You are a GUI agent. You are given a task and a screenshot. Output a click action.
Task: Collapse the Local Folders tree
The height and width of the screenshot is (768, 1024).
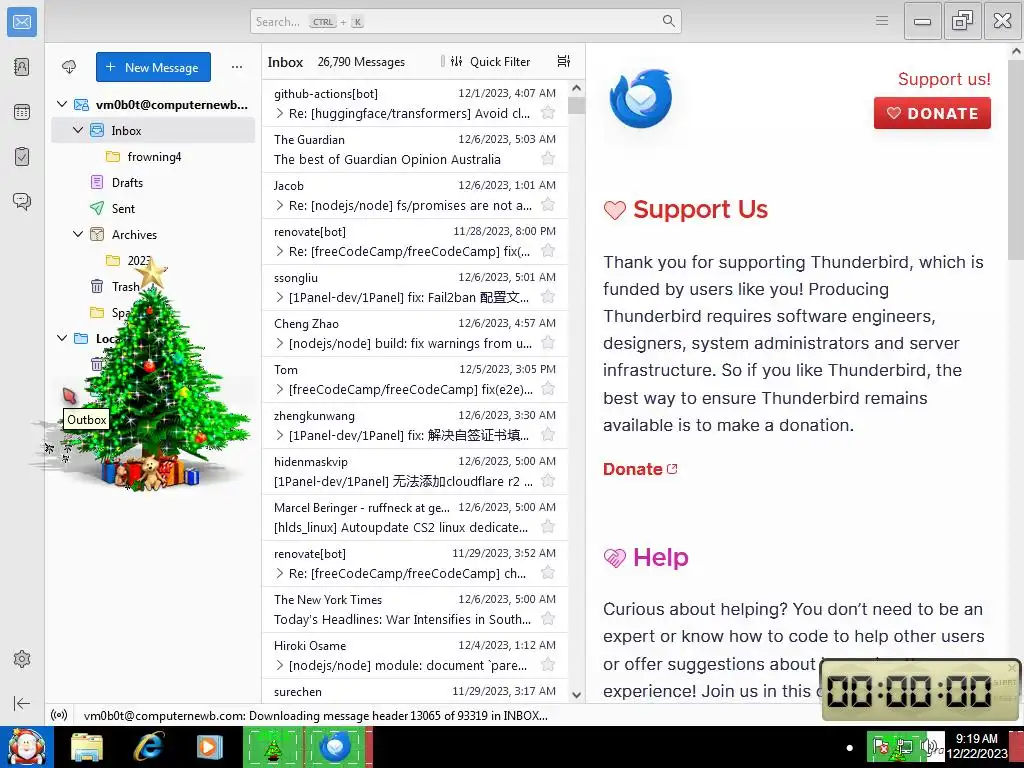click(62, 338)
